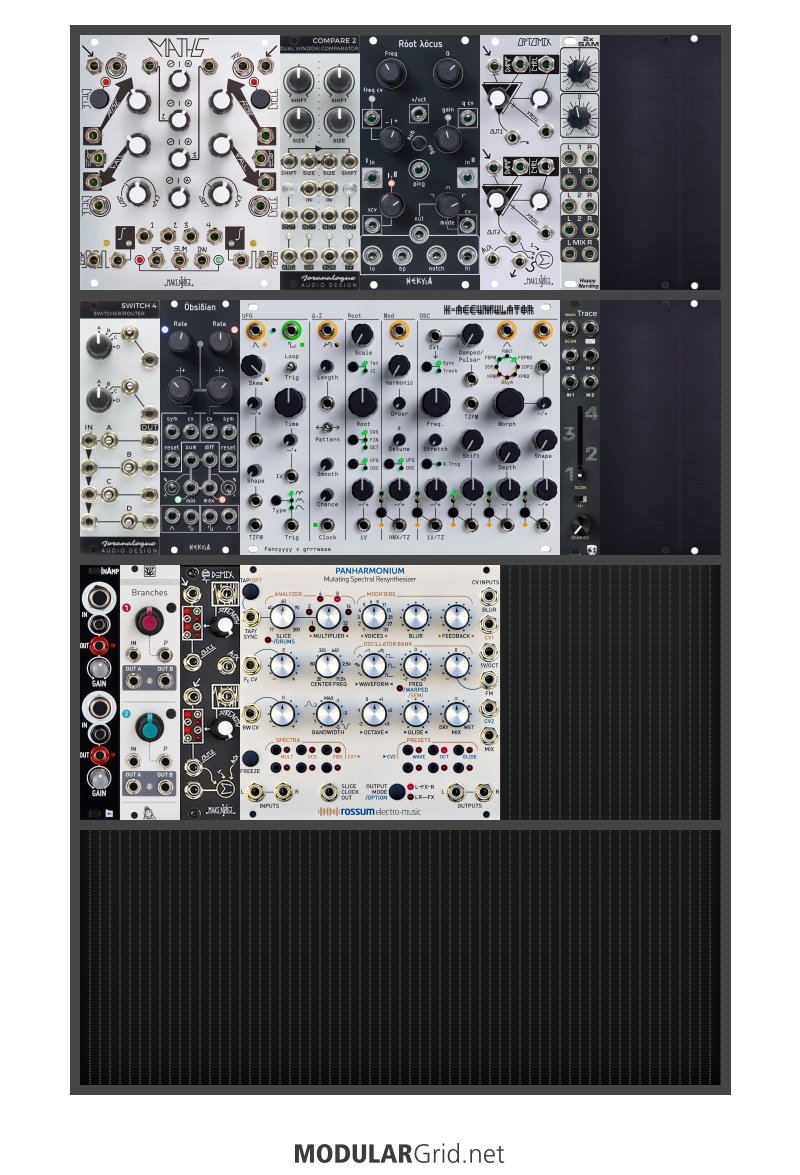Flip the Loop/Trig switch on X-Accumulator
This screenshot has width=800, height=1175.
pyautogui.click(x=291, y=367)
